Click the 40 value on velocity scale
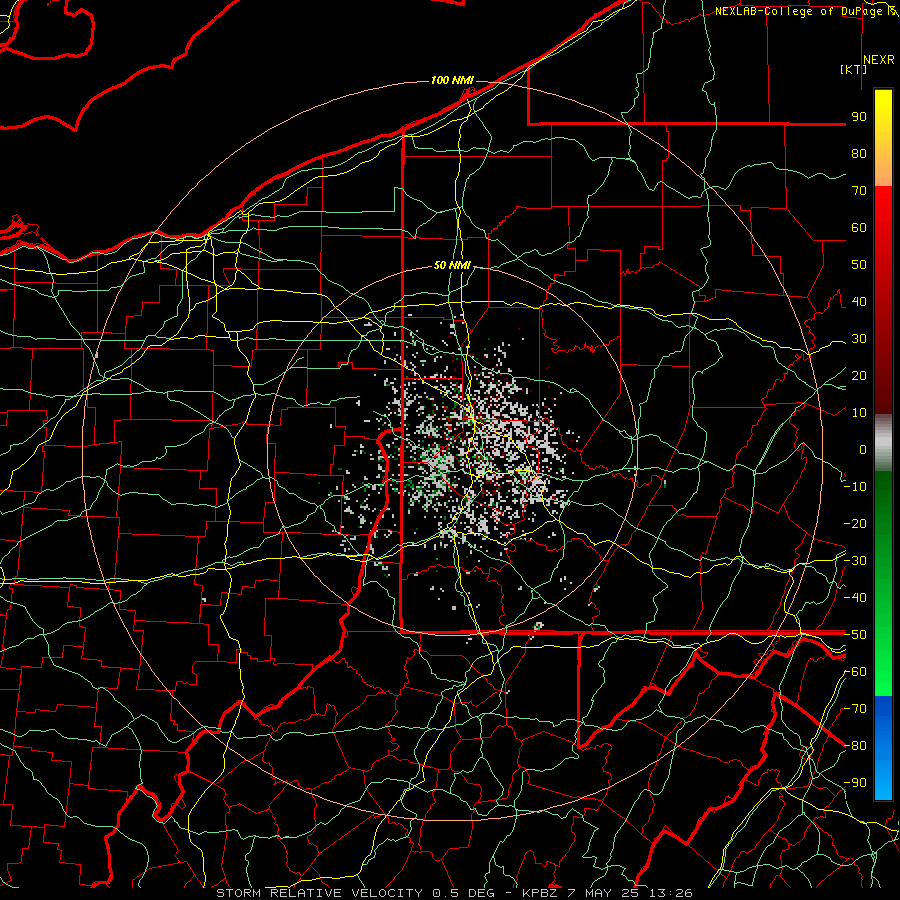This screenshot has width=900, height=900. tap(859, 301)
